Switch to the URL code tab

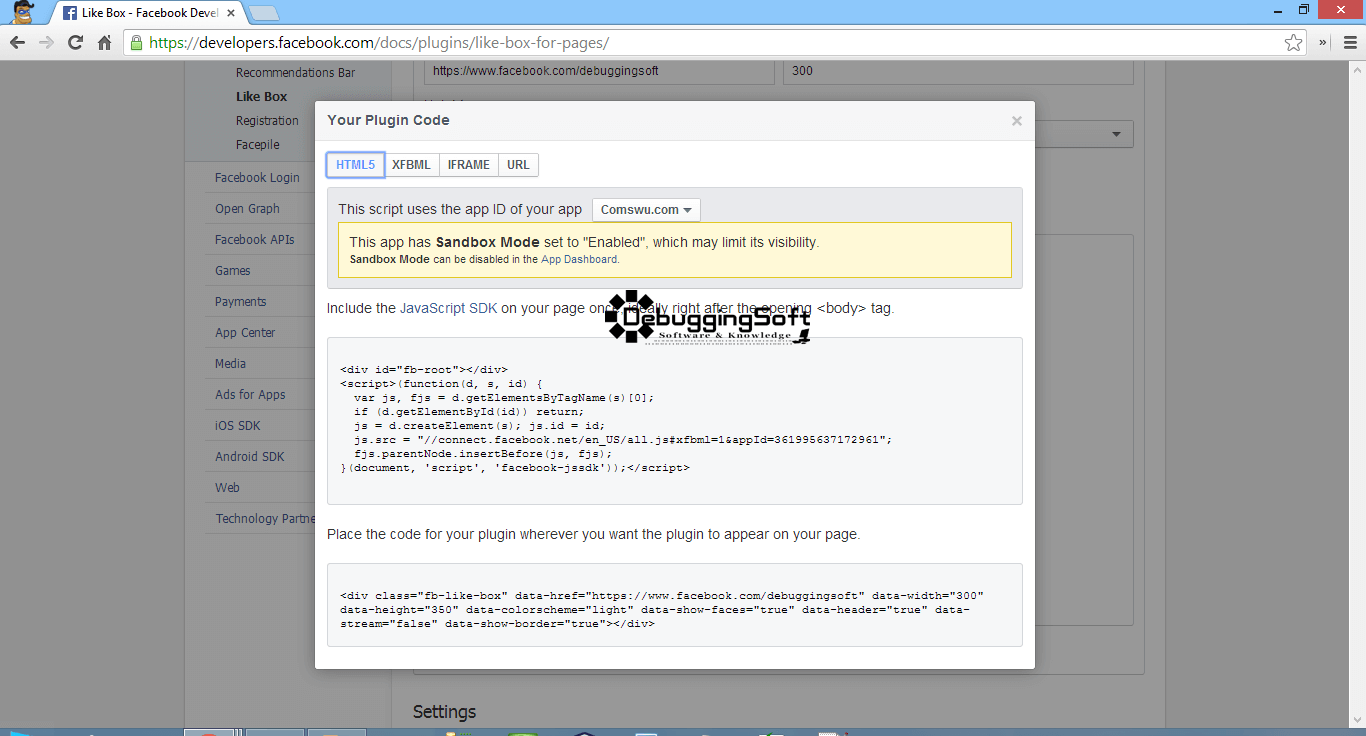[x=518, y=164]
